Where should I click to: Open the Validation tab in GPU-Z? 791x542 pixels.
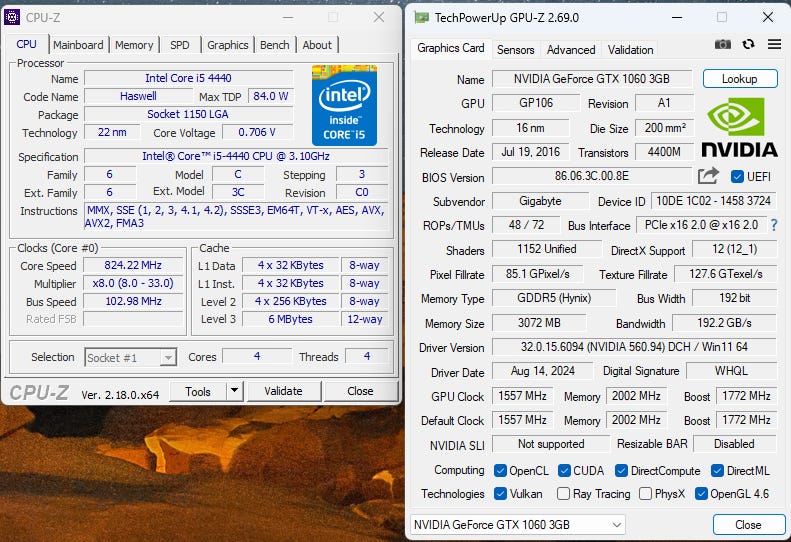(631, 49)
